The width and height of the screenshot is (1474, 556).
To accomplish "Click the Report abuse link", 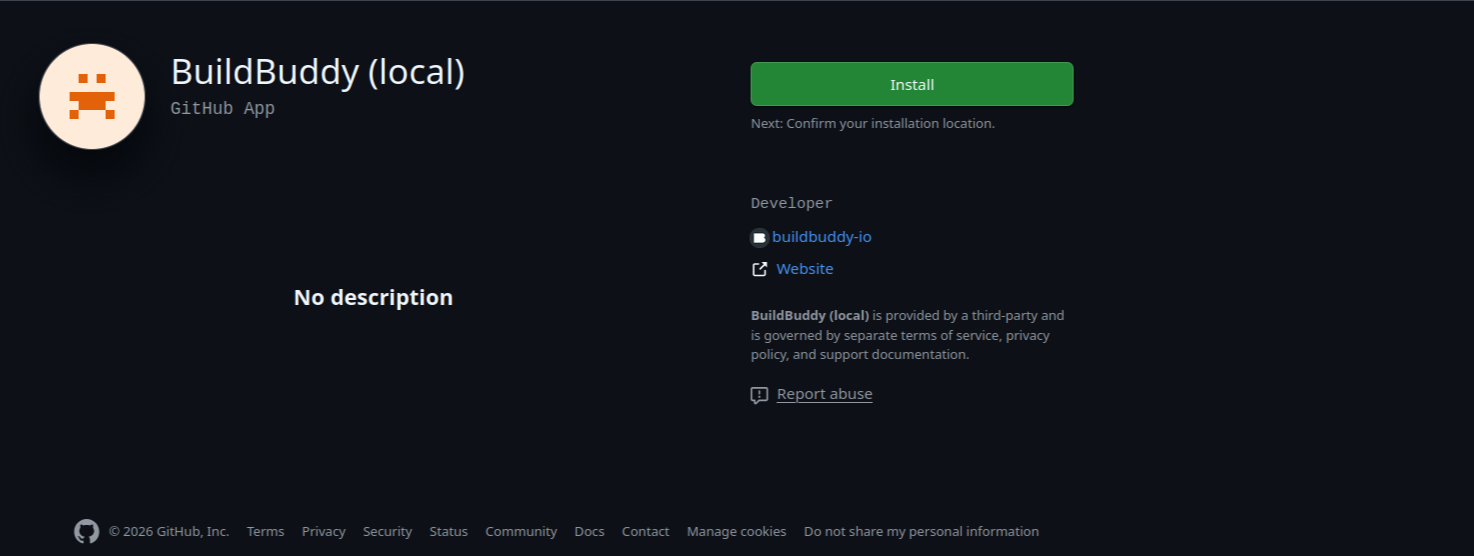I will pyautogui.click(x=824, y=394).
